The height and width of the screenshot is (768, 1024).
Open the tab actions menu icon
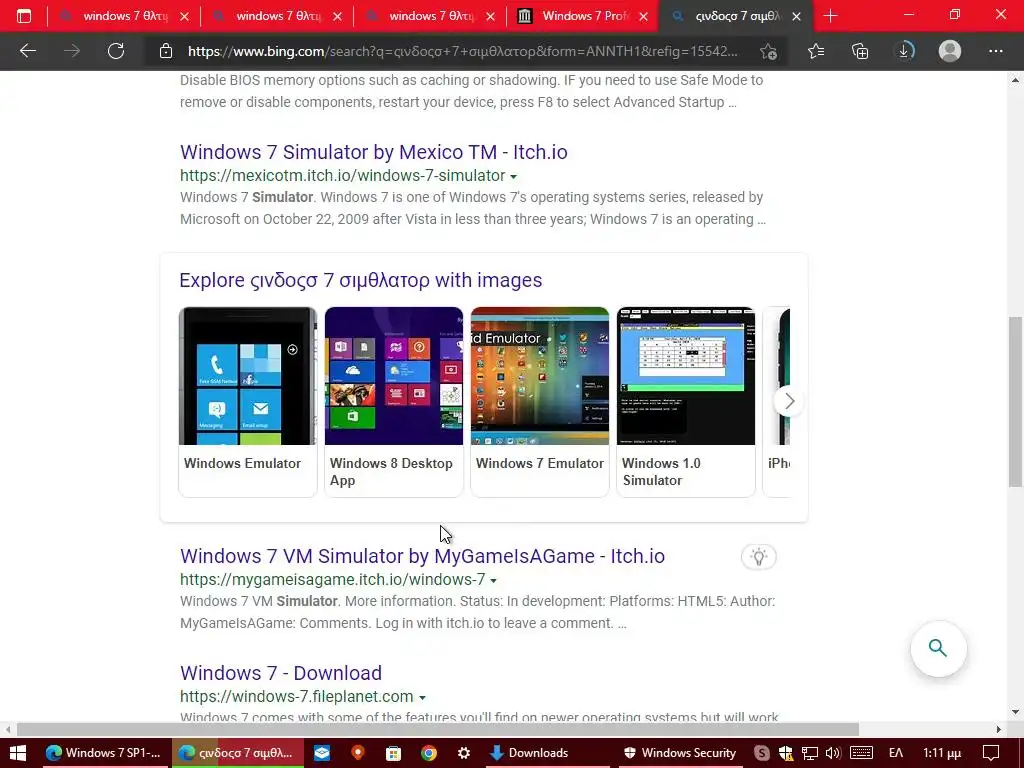24,16
